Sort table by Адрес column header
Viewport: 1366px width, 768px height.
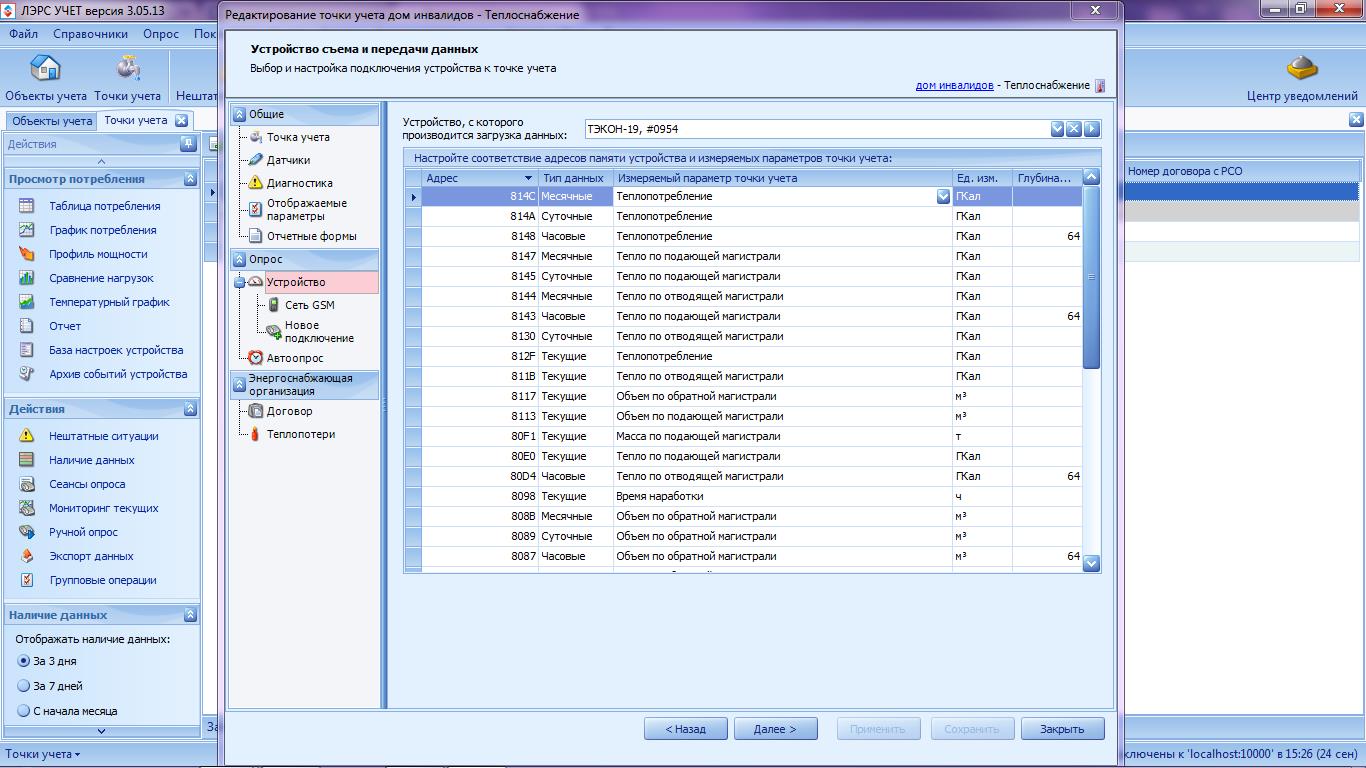[x=480, y=178]
